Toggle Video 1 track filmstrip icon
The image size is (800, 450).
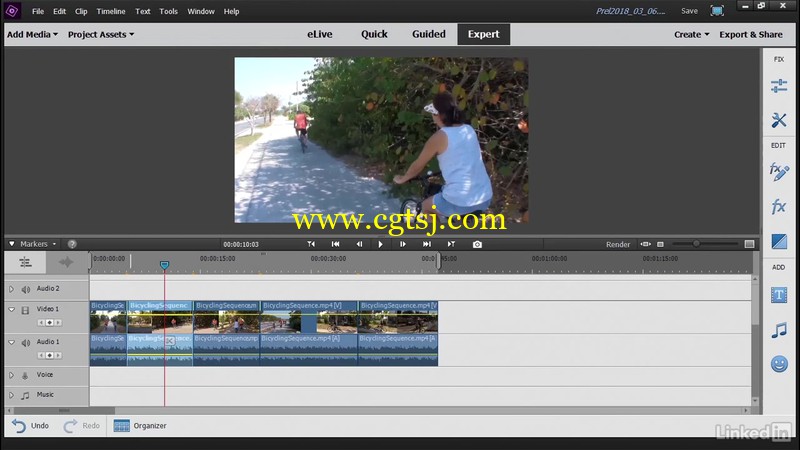coord(25,310)
